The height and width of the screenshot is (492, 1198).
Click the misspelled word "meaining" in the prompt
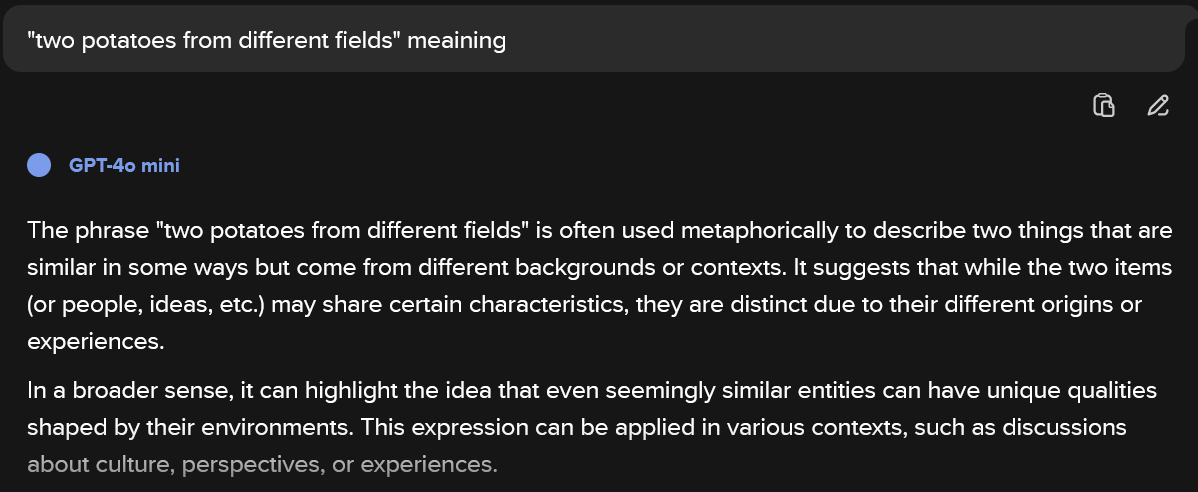456,40
